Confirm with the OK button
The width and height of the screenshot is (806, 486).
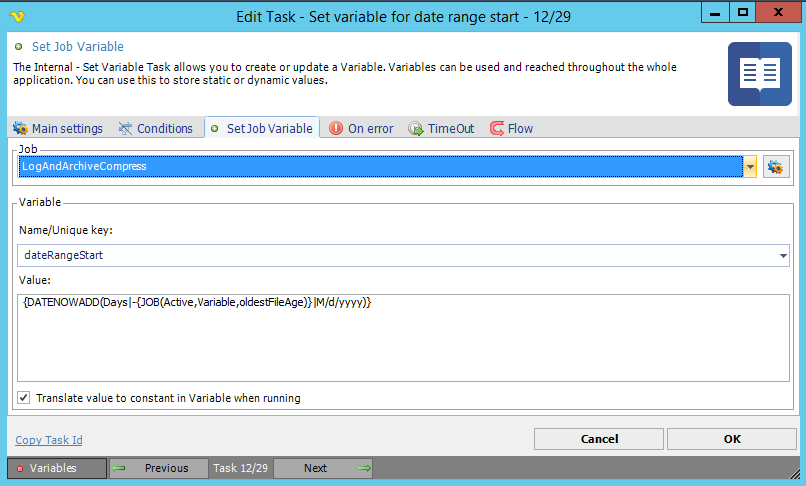732,439
